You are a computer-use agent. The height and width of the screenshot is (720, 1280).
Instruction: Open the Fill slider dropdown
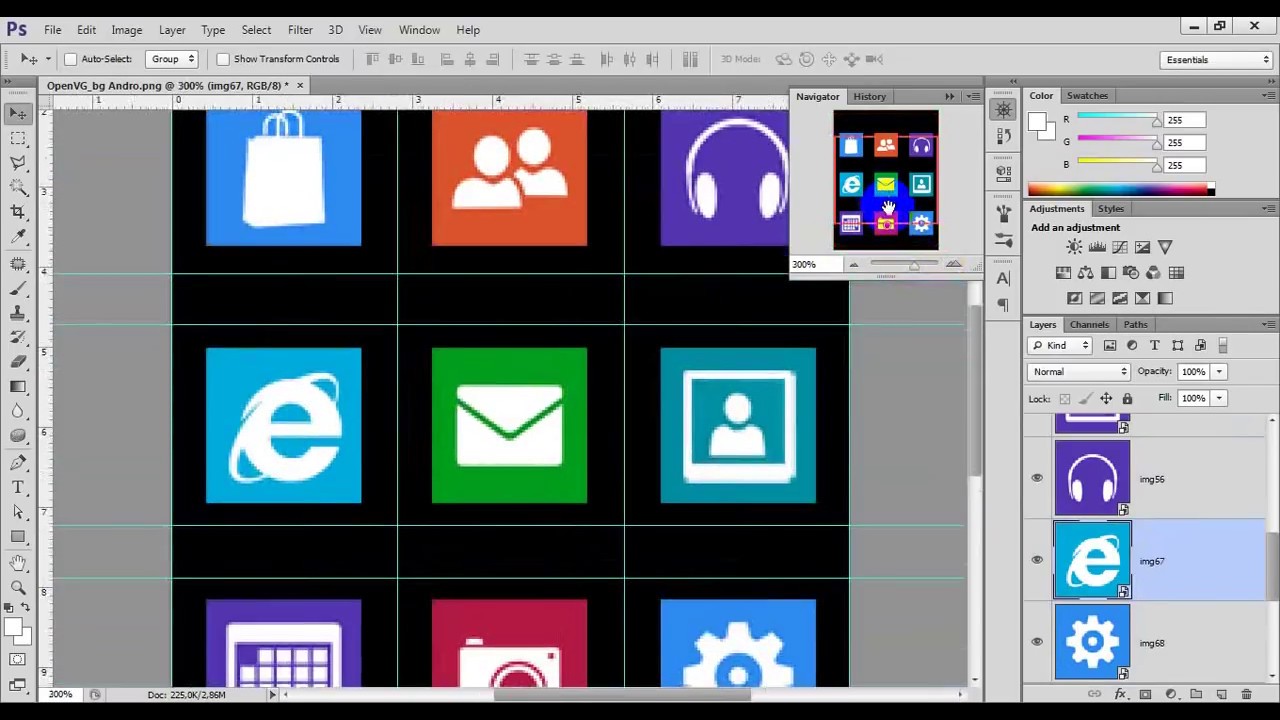pyautogui.click(x=1219, y=398)
